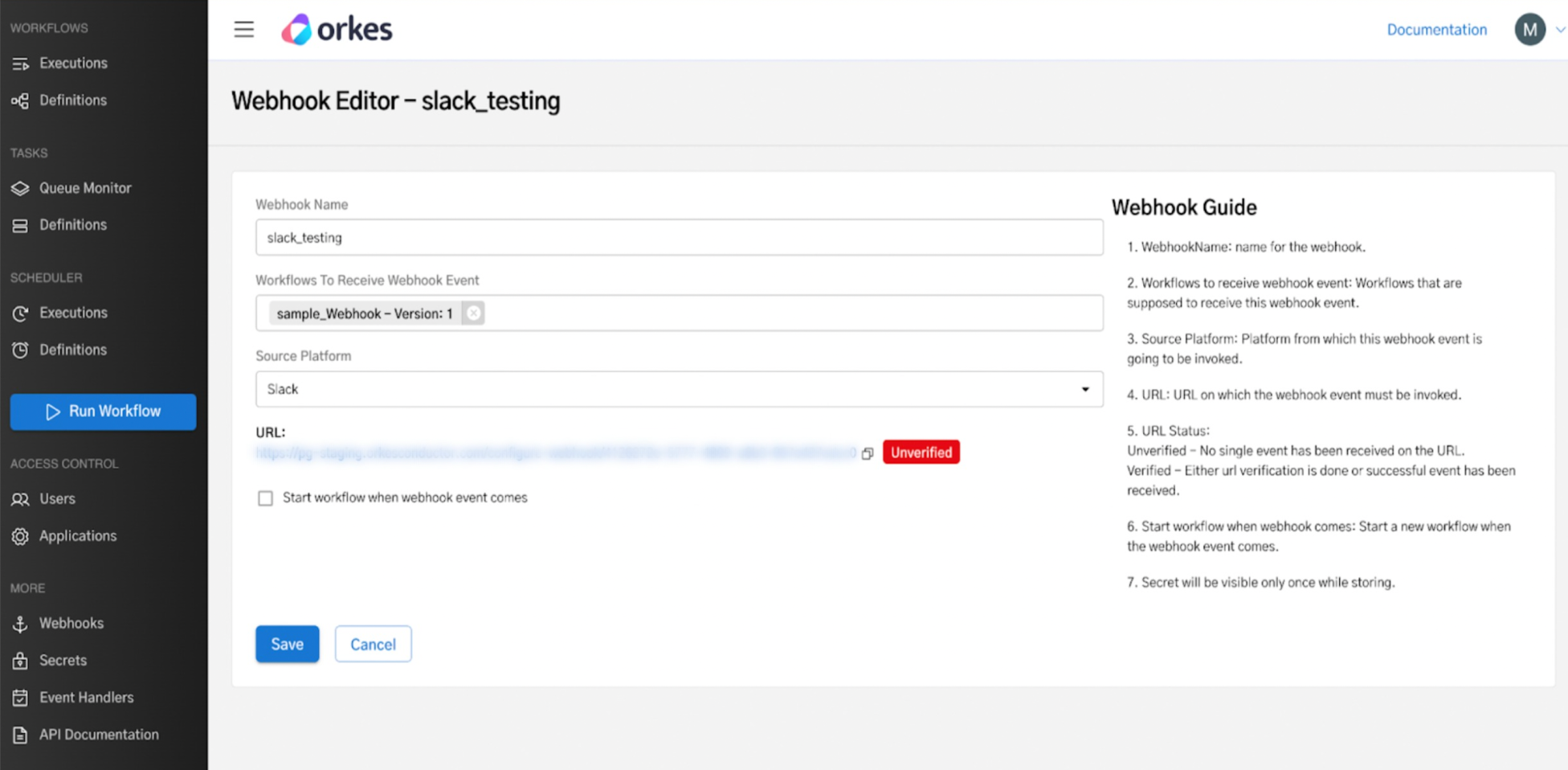Enable start workflow when webhook event comes
Image resolution: width=1568 pixels, height=770 pixels.
[x=265, y=498]
